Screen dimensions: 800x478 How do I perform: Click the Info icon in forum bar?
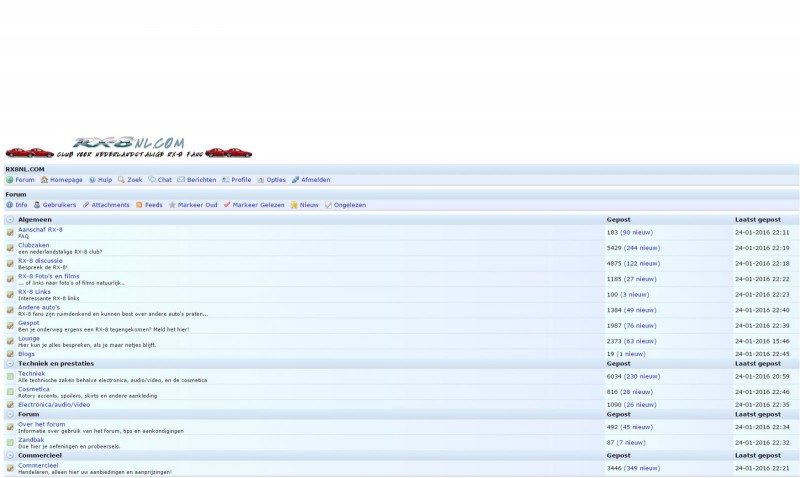pos(9,205)
